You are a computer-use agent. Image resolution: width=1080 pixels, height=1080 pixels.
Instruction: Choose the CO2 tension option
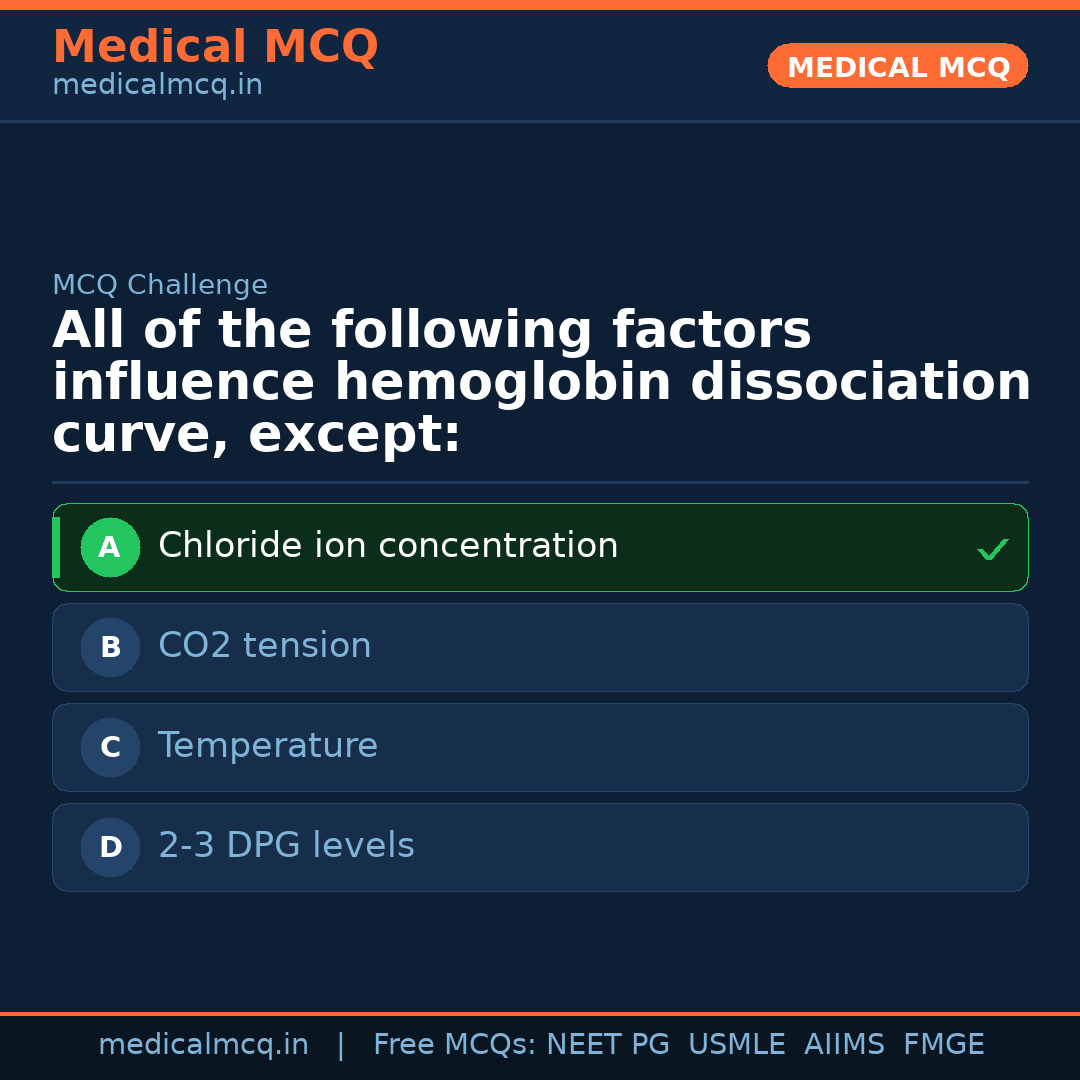pos(265,646)
